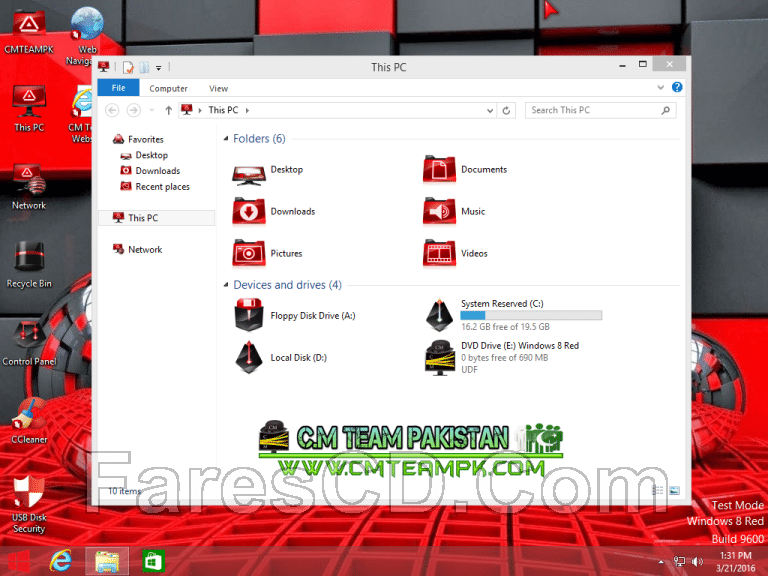Open the Music folder icon
Viewport: 768px width, 576px height.
[x=439, y=212]
